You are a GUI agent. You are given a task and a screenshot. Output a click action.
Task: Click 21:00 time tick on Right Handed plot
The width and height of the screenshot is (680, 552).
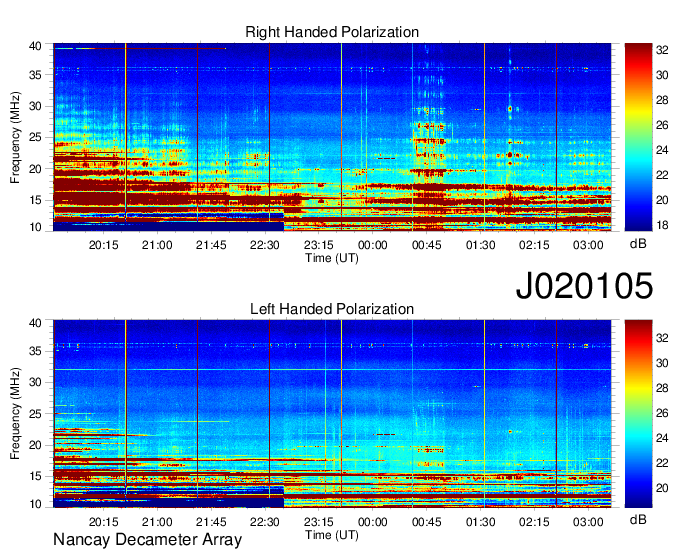pos(157,245)
